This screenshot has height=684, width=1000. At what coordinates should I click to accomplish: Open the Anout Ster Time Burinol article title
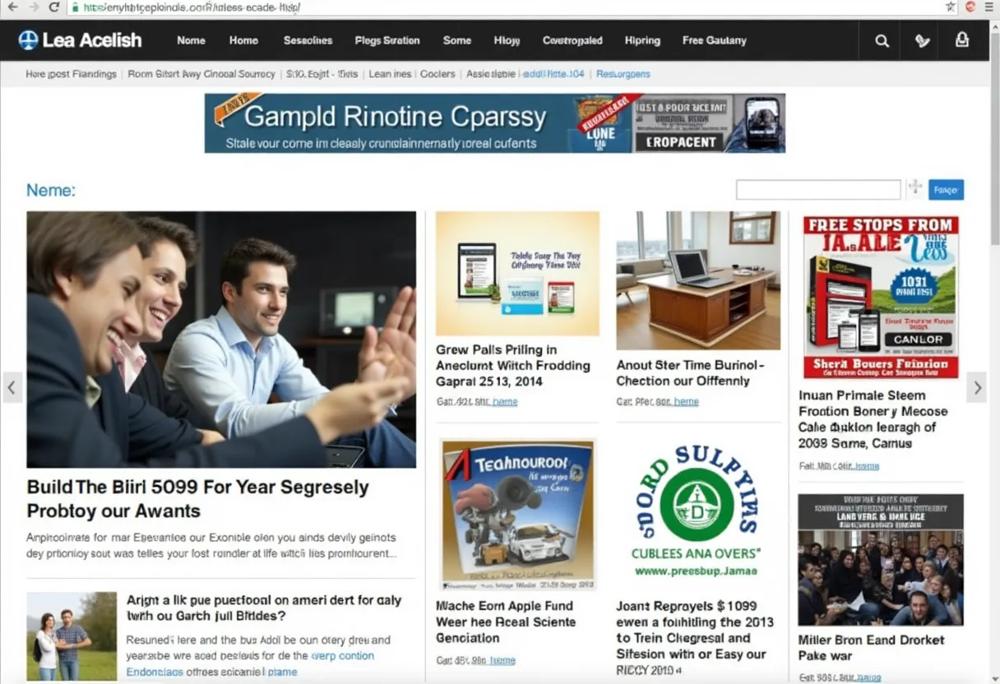click(690, 373)
